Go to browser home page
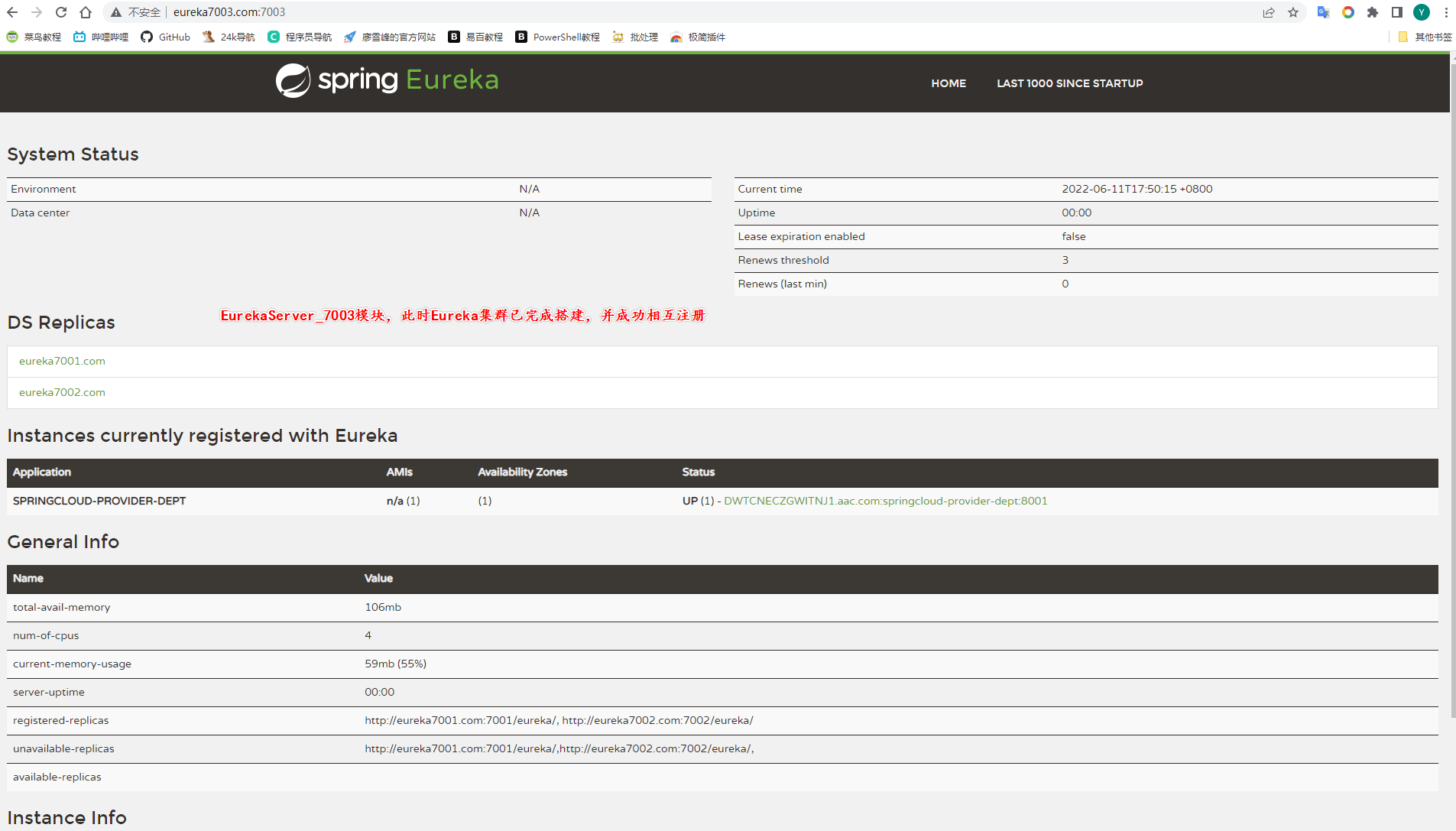The image size is (1456, 831). tap(86, 12)
